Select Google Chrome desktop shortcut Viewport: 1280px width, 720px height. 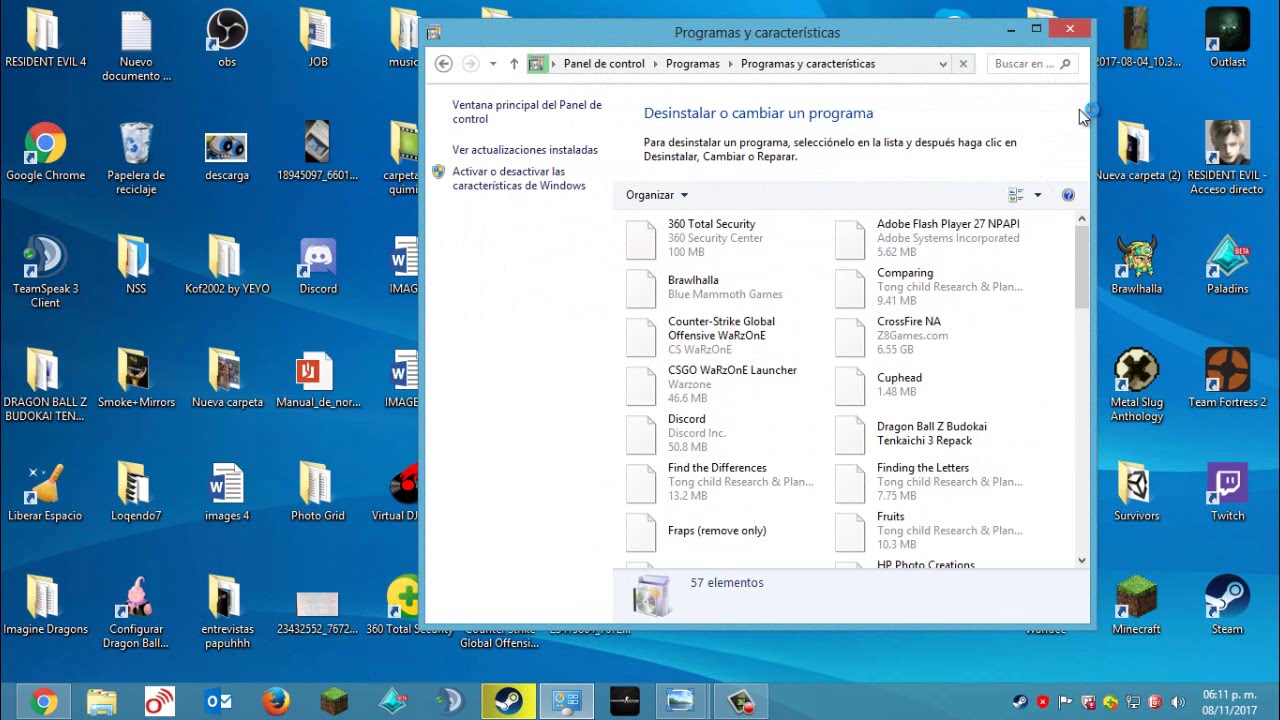coord(45,152)
